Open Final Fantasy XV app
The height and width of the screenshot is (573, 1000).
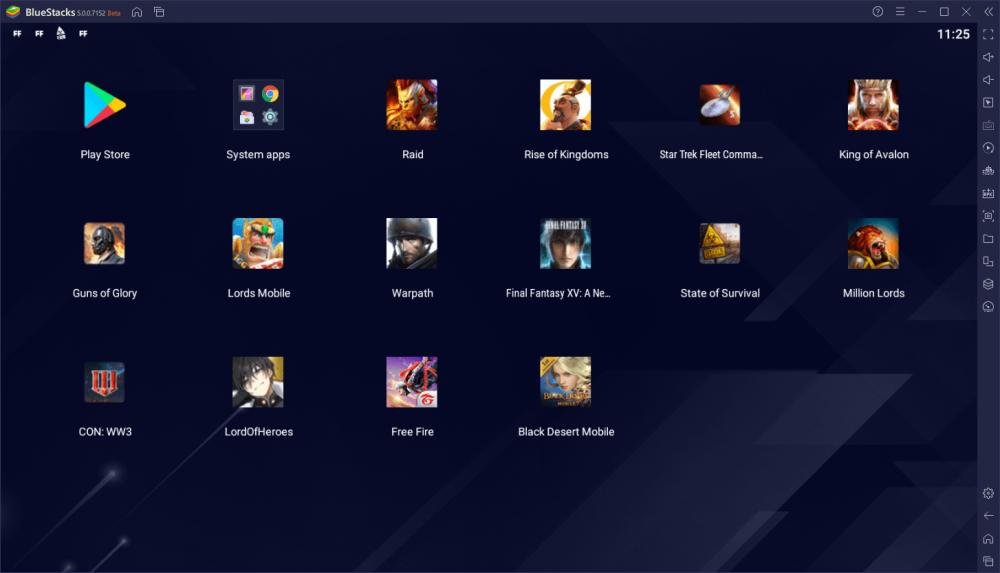(x=566, y=243)
